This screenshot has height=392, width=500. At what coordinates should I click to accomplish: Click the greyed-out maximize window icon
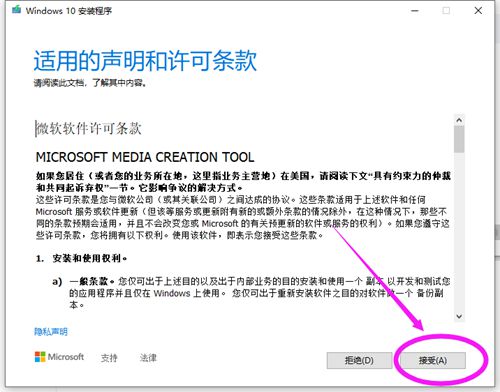(446, 11)
